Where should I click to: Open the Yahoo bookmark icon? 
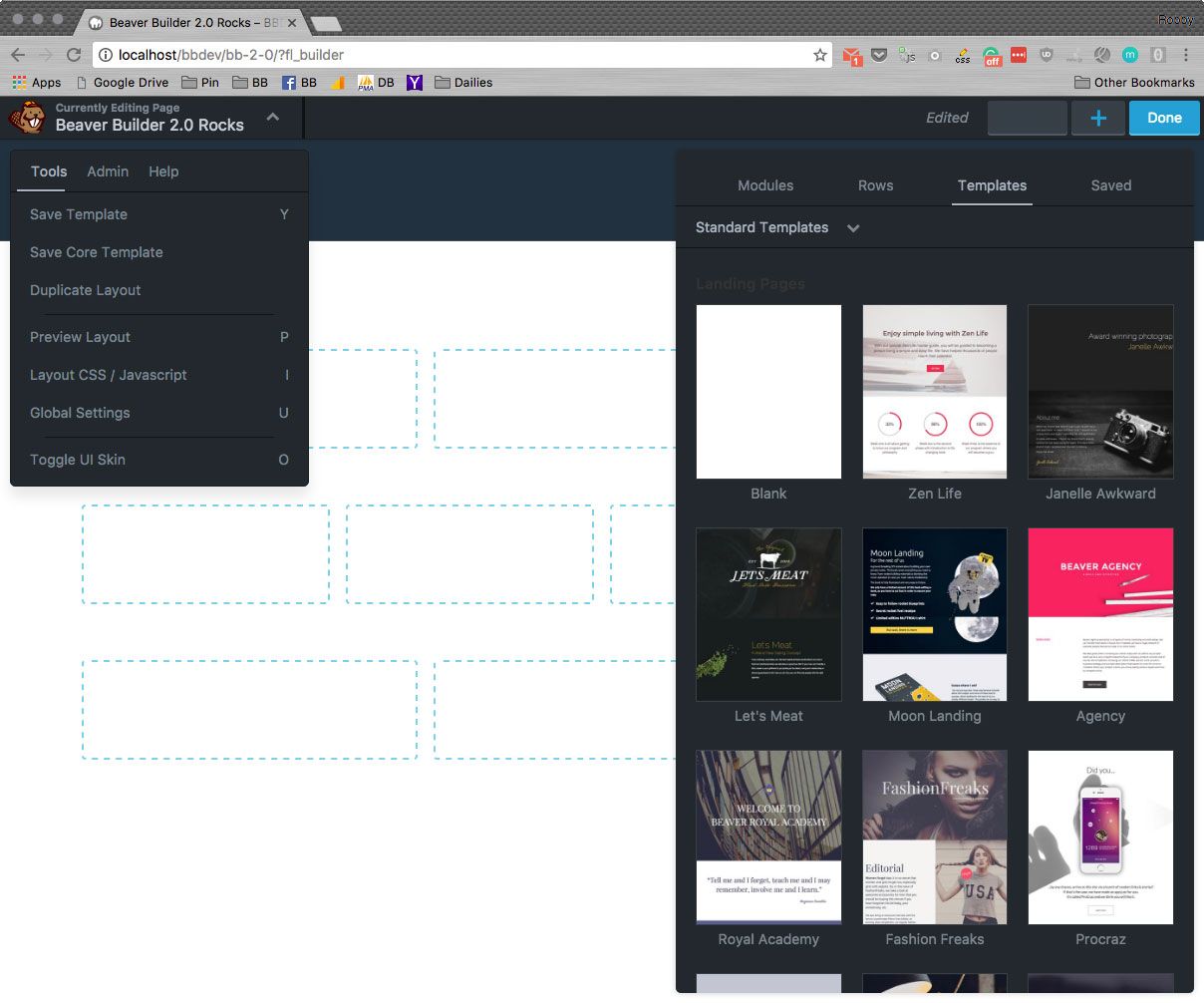coord(415,83)
